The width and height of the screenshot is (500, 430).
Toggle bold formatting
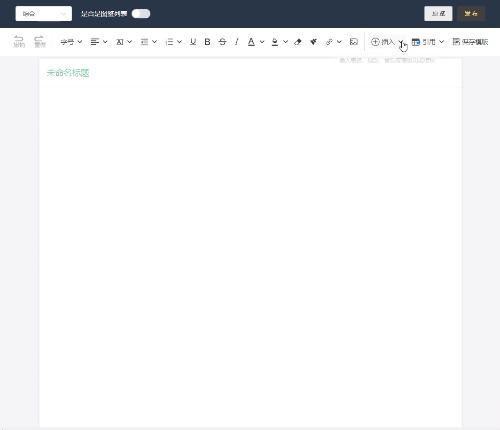(x=207, y=42)
